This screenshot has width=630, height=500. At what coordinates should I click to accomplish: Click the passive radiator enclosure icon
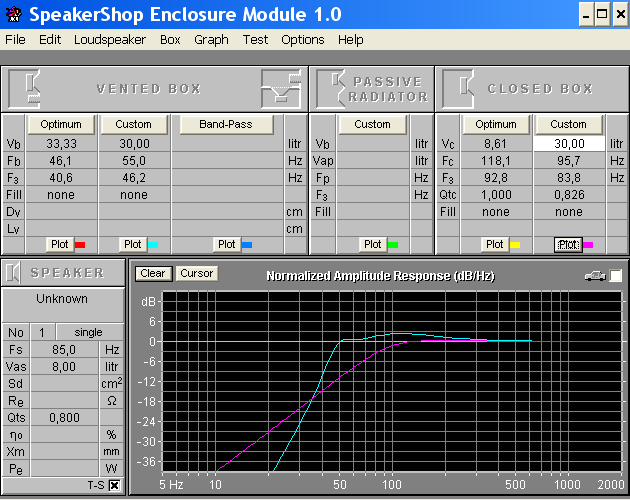[331, 89]
